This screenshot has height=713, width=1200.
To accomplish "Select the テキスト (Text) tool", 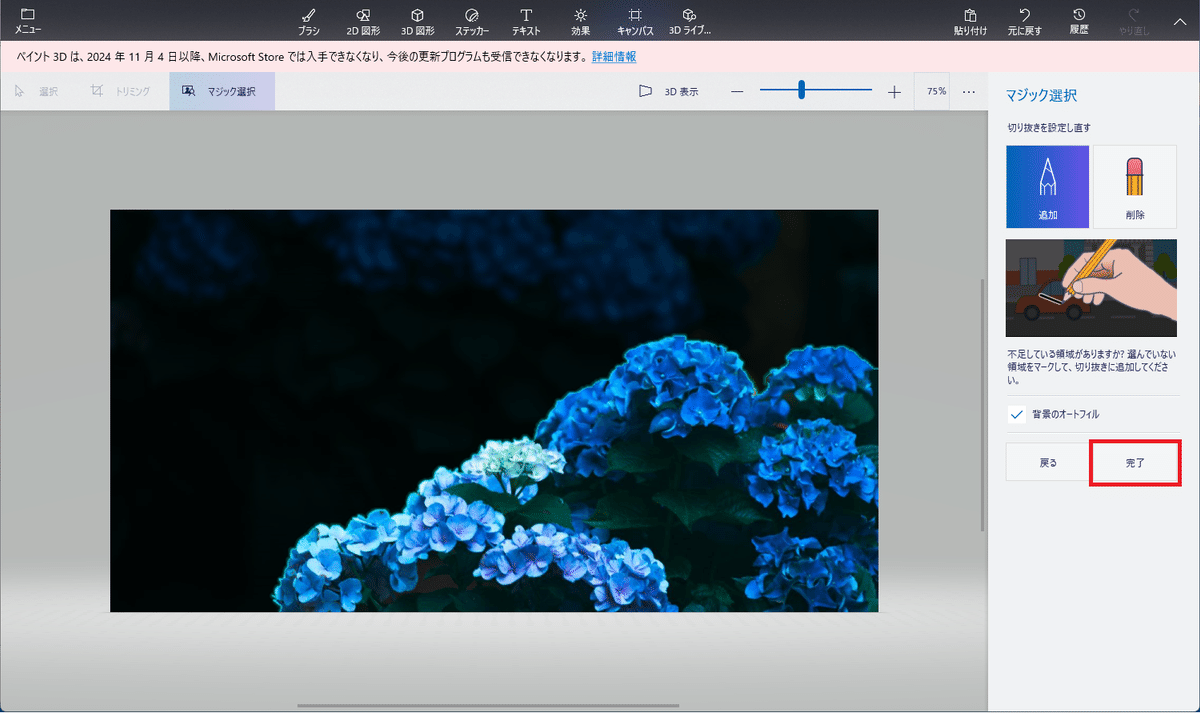I will tap(526, 21).
